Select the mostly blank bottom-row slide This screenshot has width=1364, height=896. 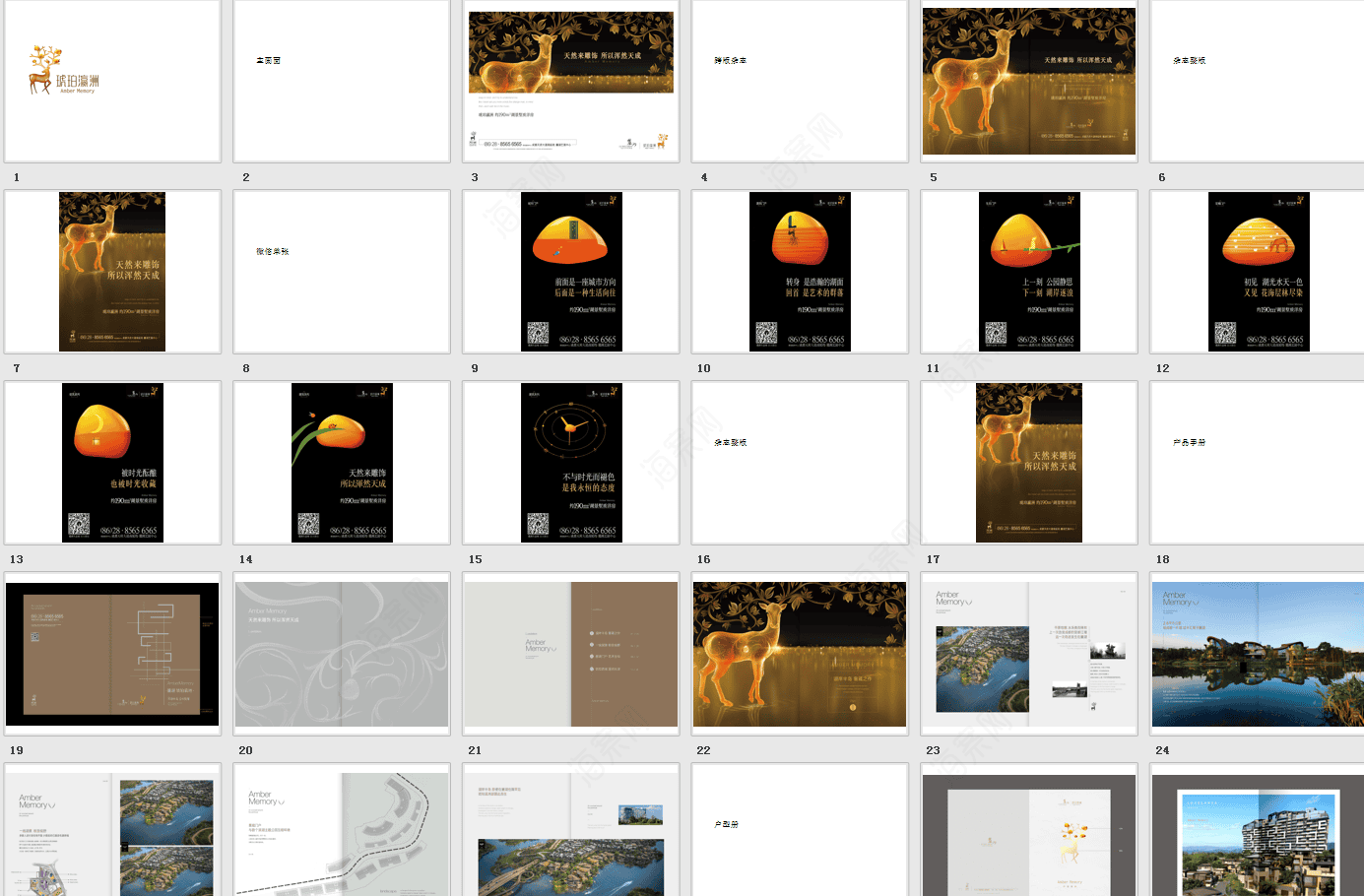click(x=800, y=830)
